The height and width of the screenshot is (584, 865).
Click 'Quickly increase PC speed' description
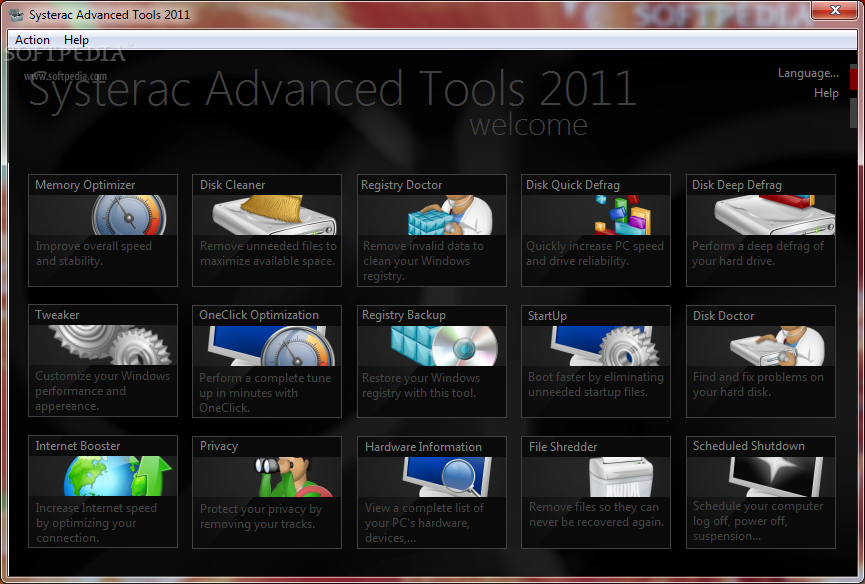(x=595, y=254)
